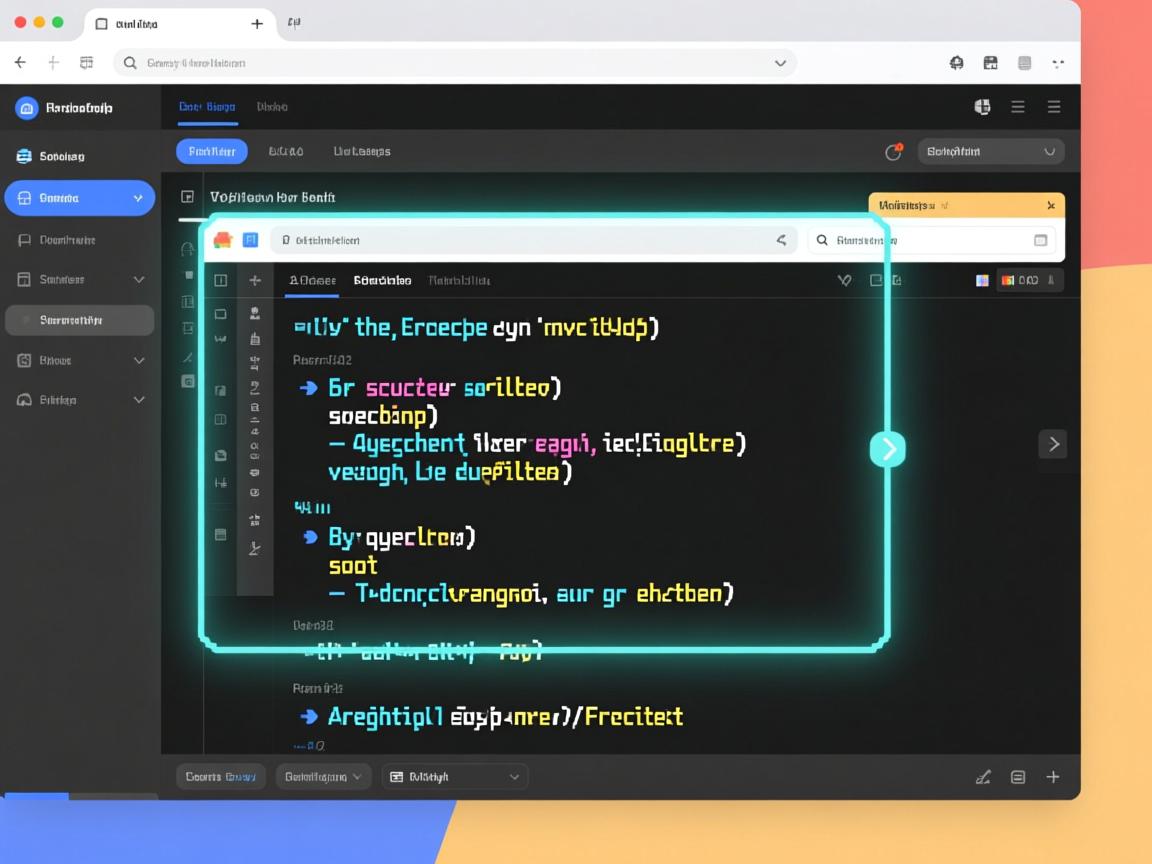The image size is (1152, 864).
Task: Click the plus icon beside the inner editor tabs
Action: (x=255, y=281)
